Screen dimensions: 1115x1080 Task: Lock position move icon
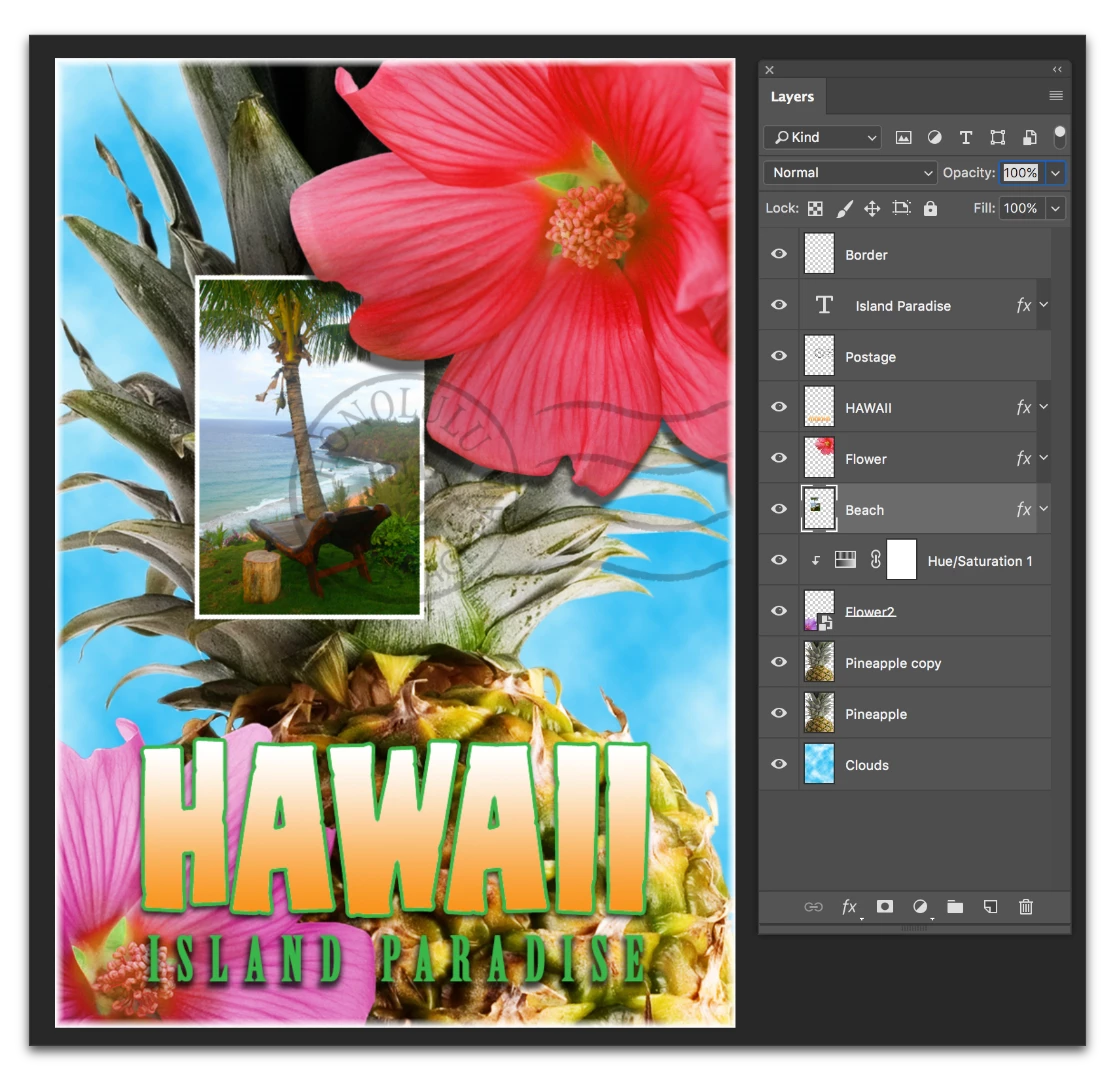point(872,208)
